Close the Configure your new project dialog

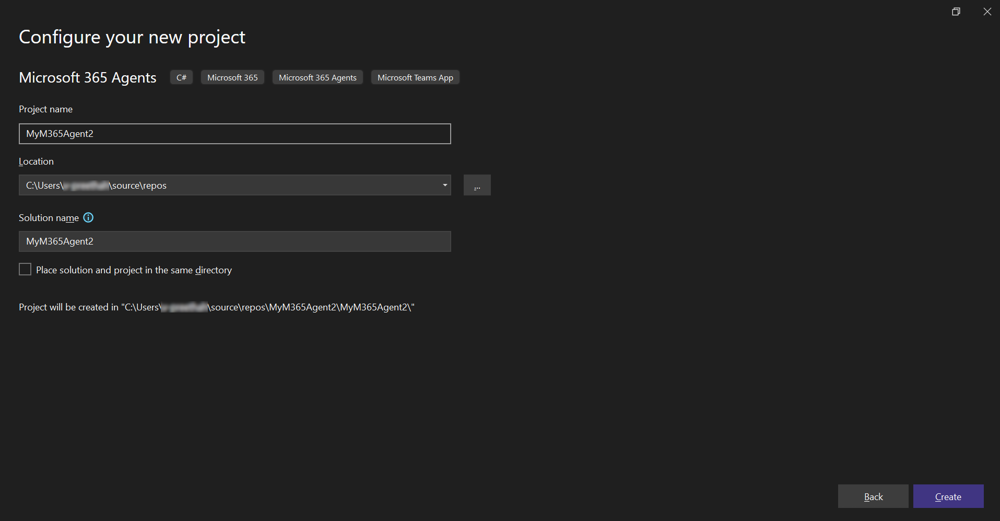pyautogui.click(x=987, y=11)
